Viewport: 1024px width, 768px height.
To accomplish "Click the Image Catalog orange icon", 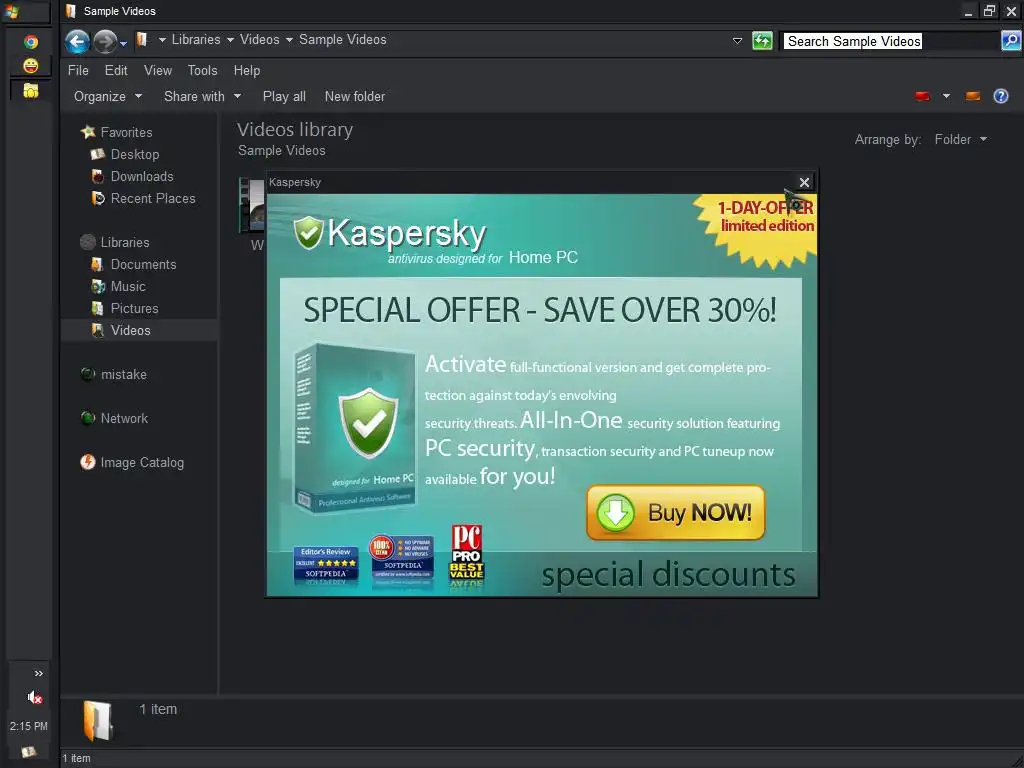I will [88, 462].
